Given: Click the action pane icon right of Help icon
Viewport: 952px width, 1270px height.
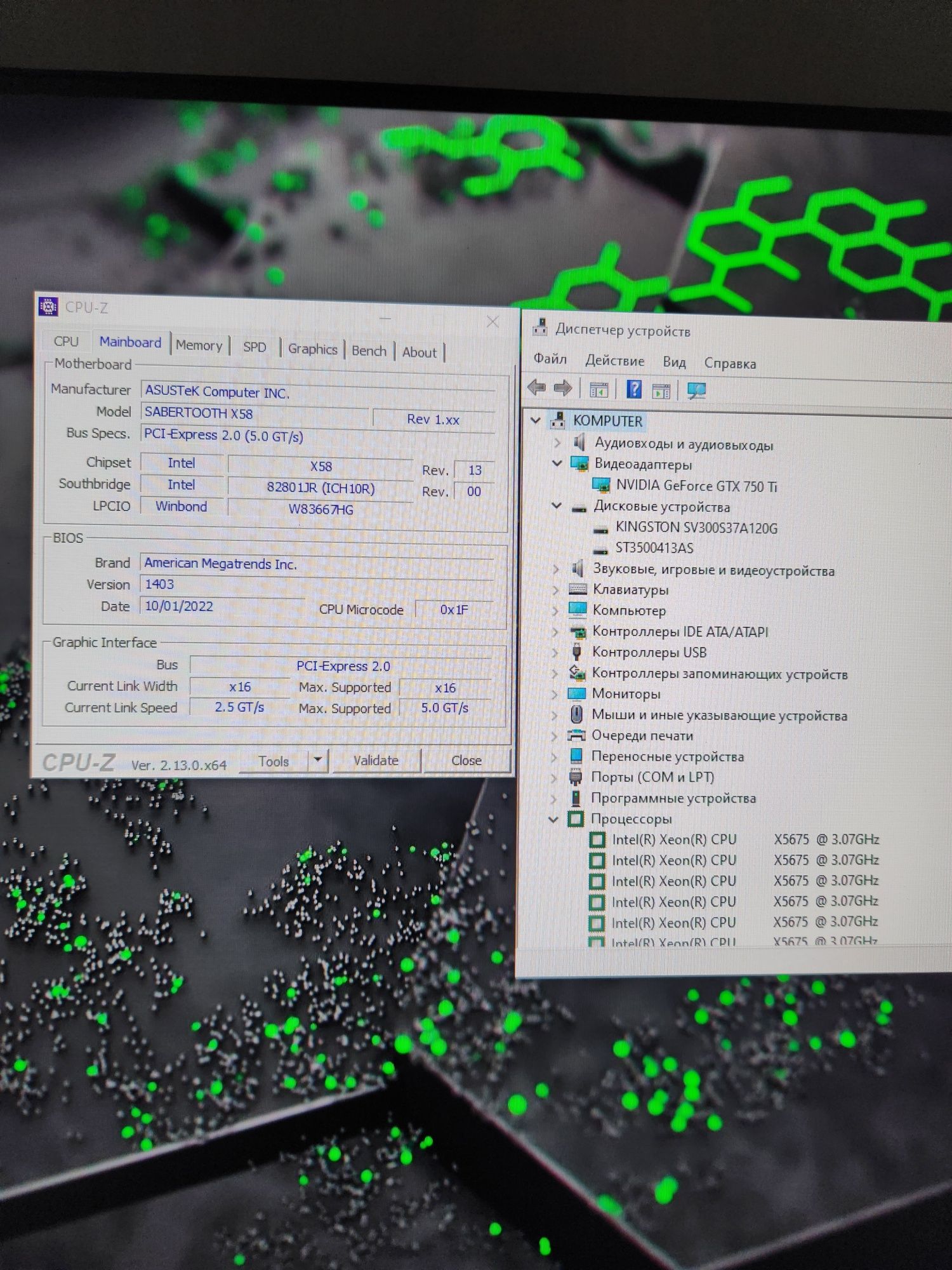Looking at the screenshot, I should tap(661, 391).
